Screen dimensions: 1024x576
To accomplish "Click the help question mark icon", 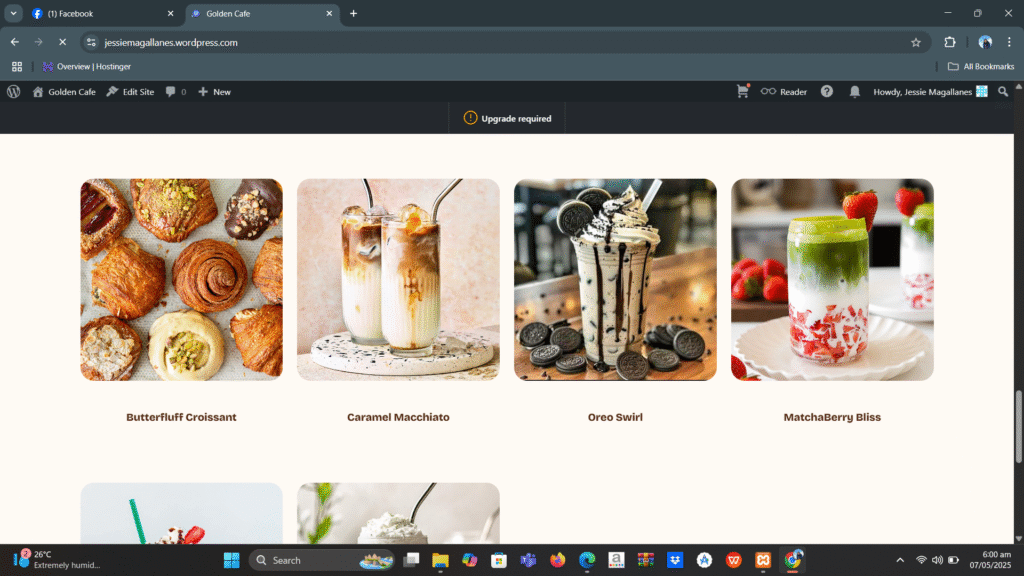I will tap(827, 91).
